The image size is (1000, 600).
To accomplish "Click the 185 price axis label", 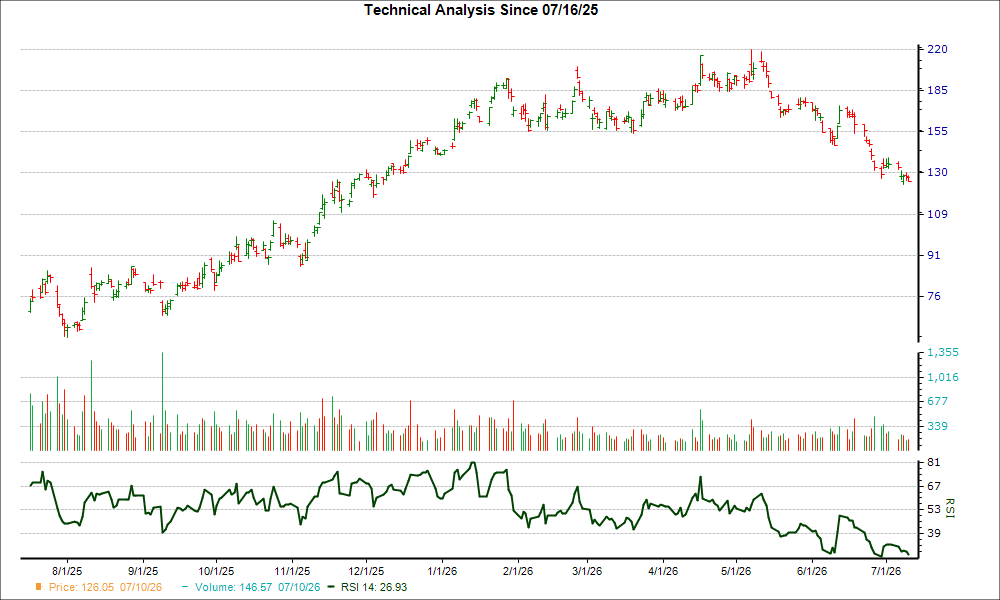I will coord(937,90).
